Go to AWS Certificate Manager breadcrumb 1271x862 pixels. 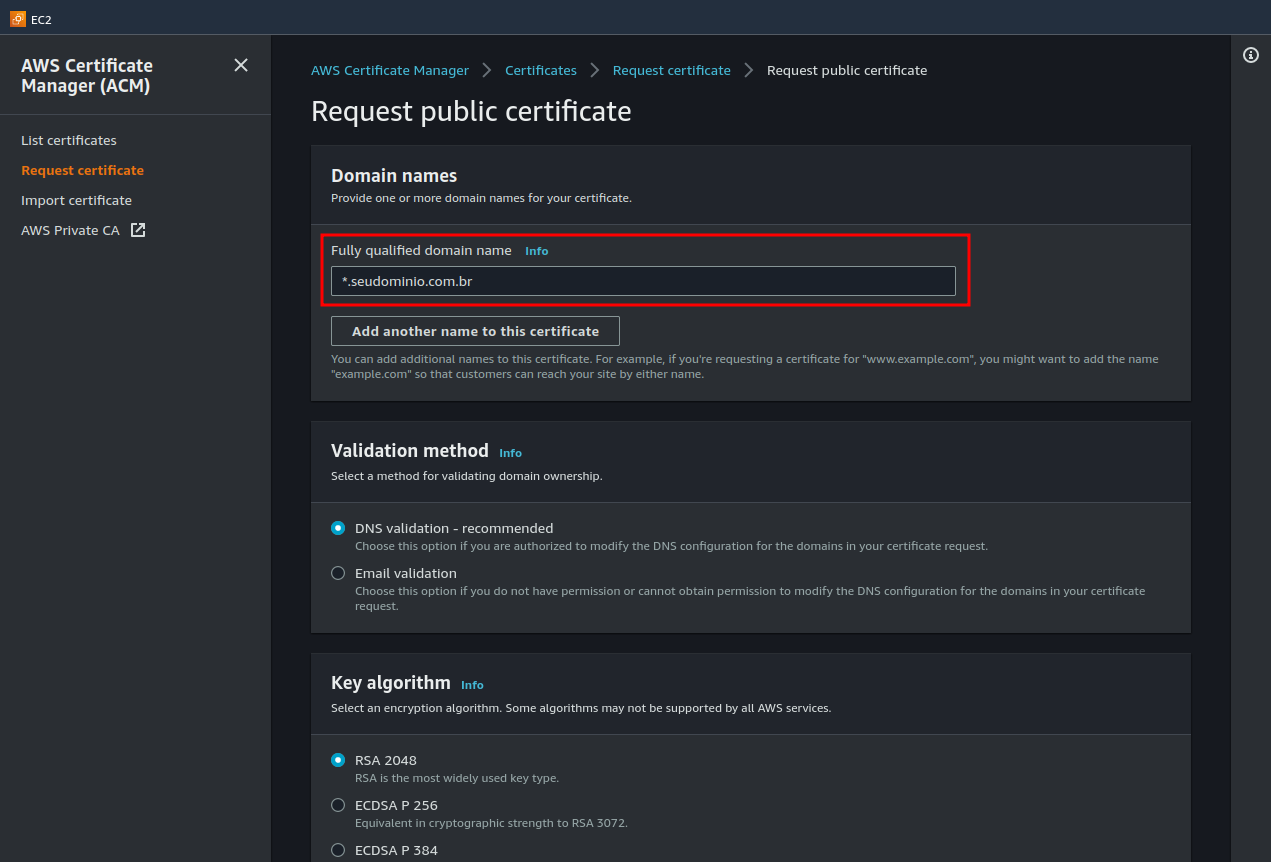(x=390, y=70)
